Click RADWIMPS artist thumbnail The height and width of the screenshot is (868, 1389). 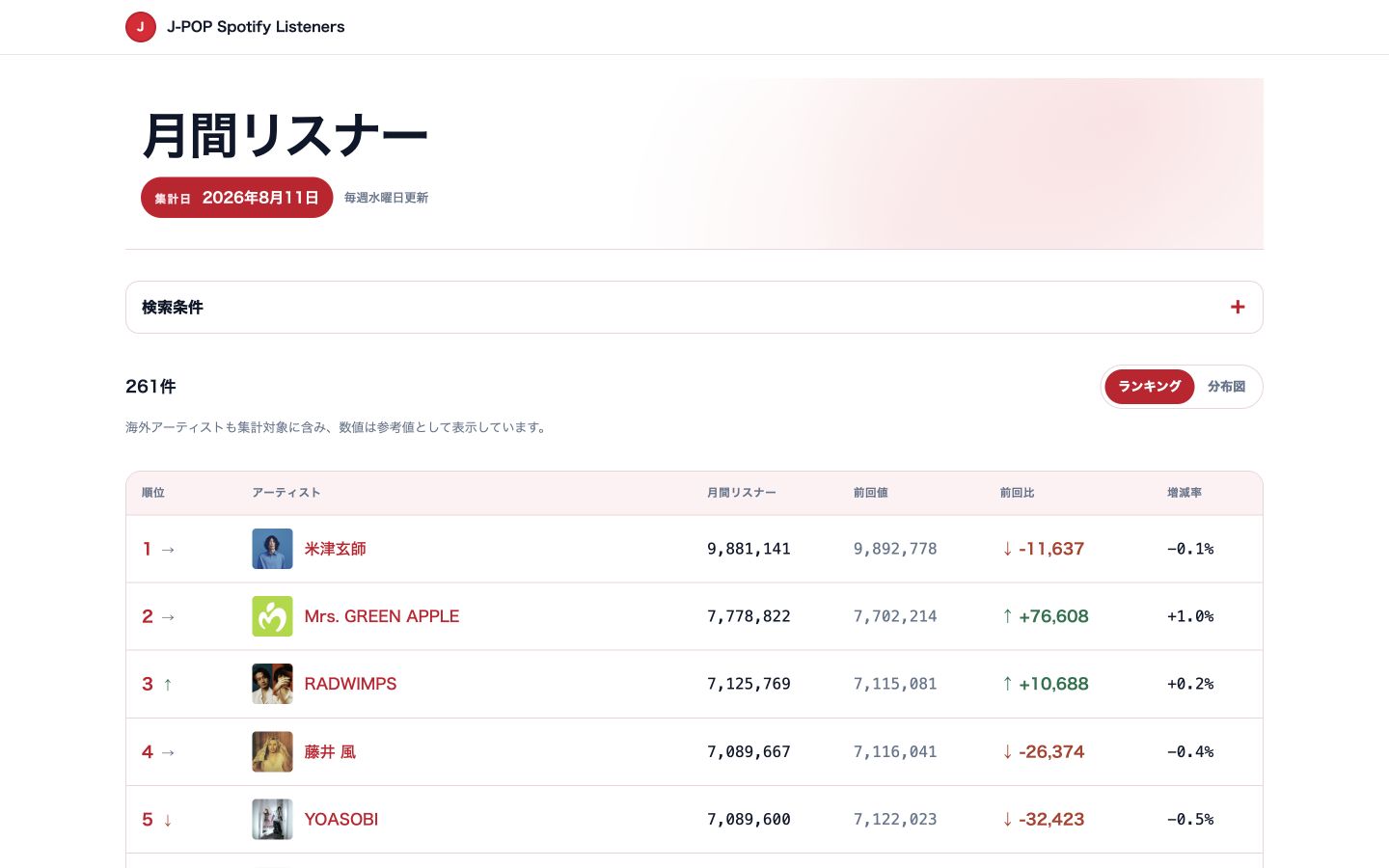coord(272,684)
